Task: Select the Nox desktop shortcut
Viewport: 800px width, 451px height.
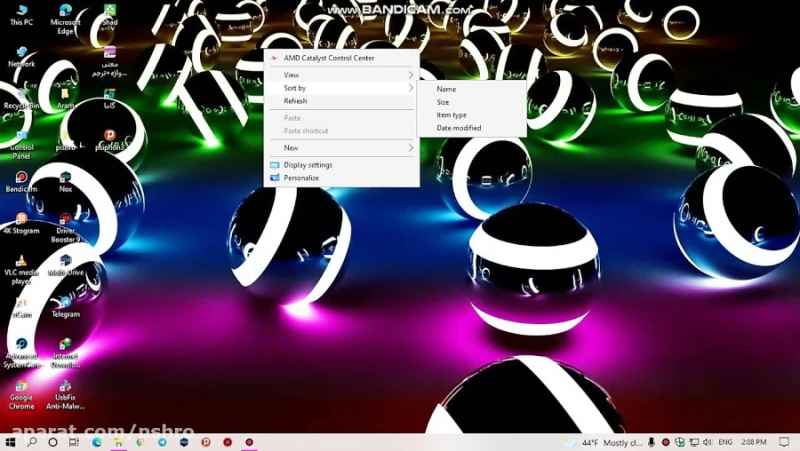Action: click(x=65, y=182)
